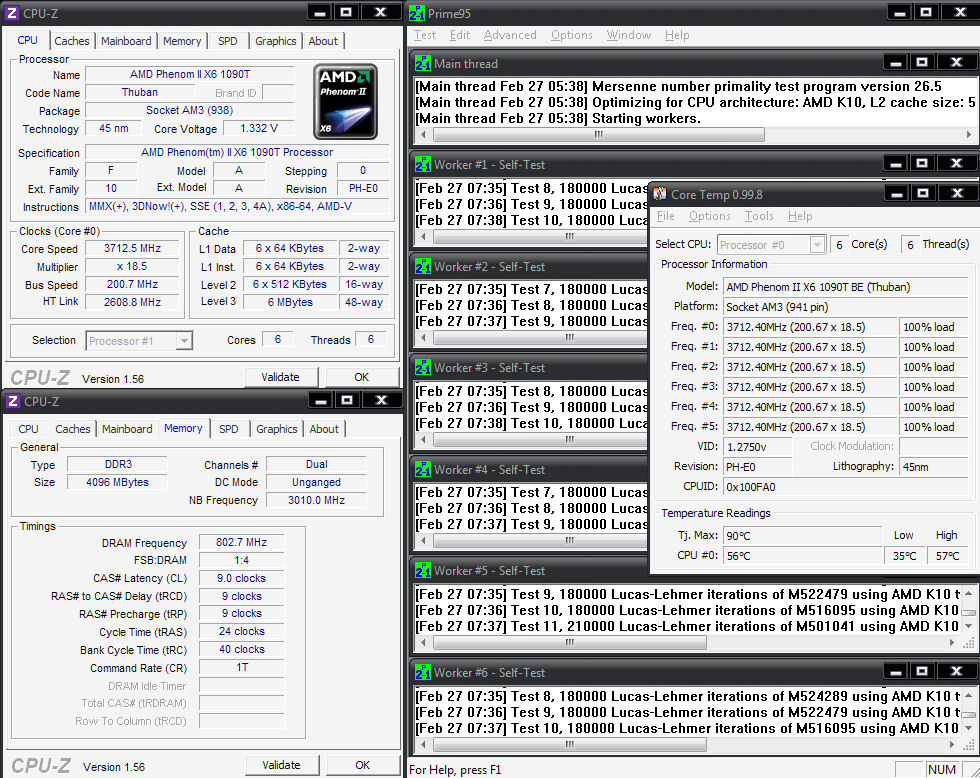Click the Worker #6 horizontal scrollbar thumb

pyautogui.click(x=569, y=744)
